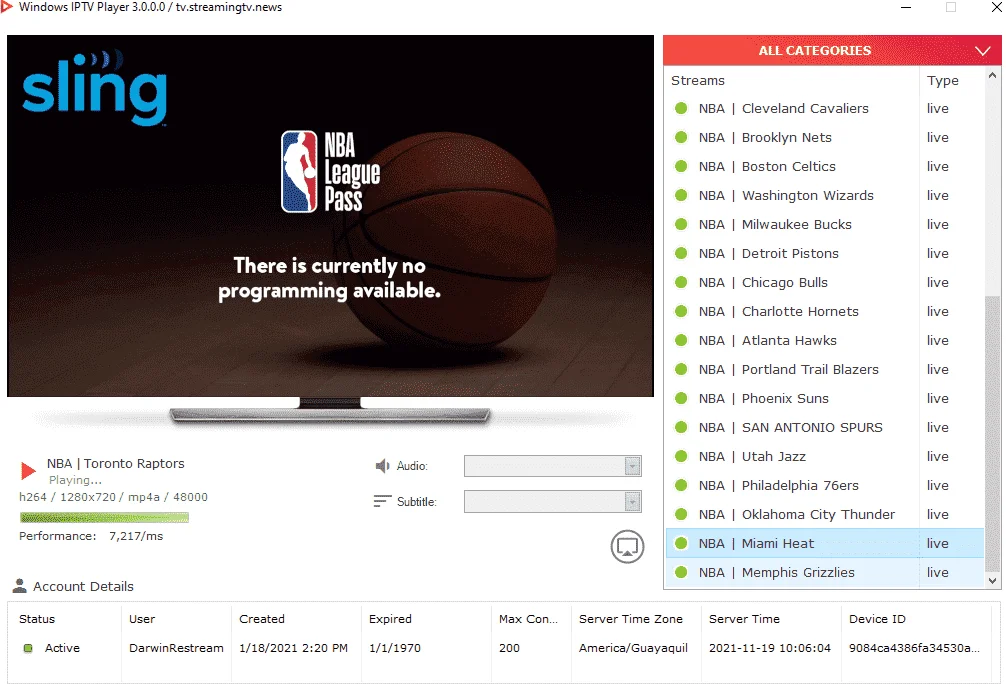Click green dot beside SAN ANTONIO SPURS
Screen dimensions: 1006x691
click(x=681, y=427)
